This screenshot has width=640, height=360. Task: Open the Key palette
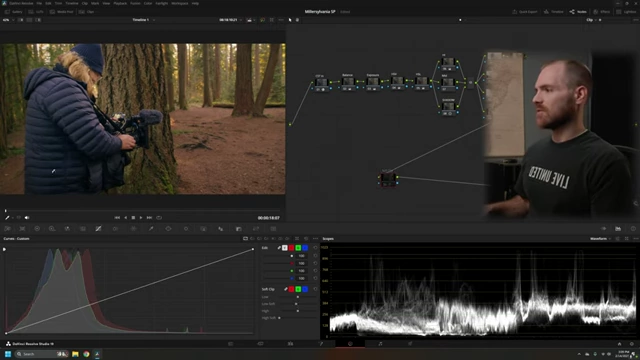coord(239,229)
